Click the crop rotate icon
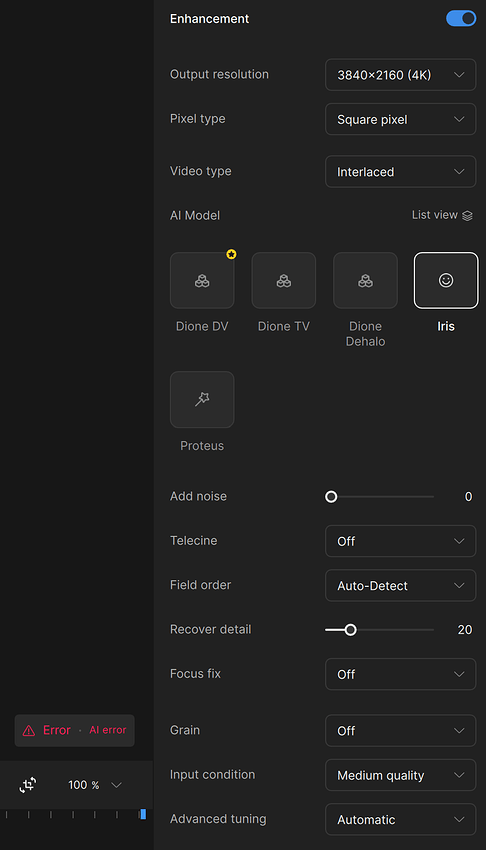Image resolution: width=486 pixels, height=850 pixels. [28, 785]
